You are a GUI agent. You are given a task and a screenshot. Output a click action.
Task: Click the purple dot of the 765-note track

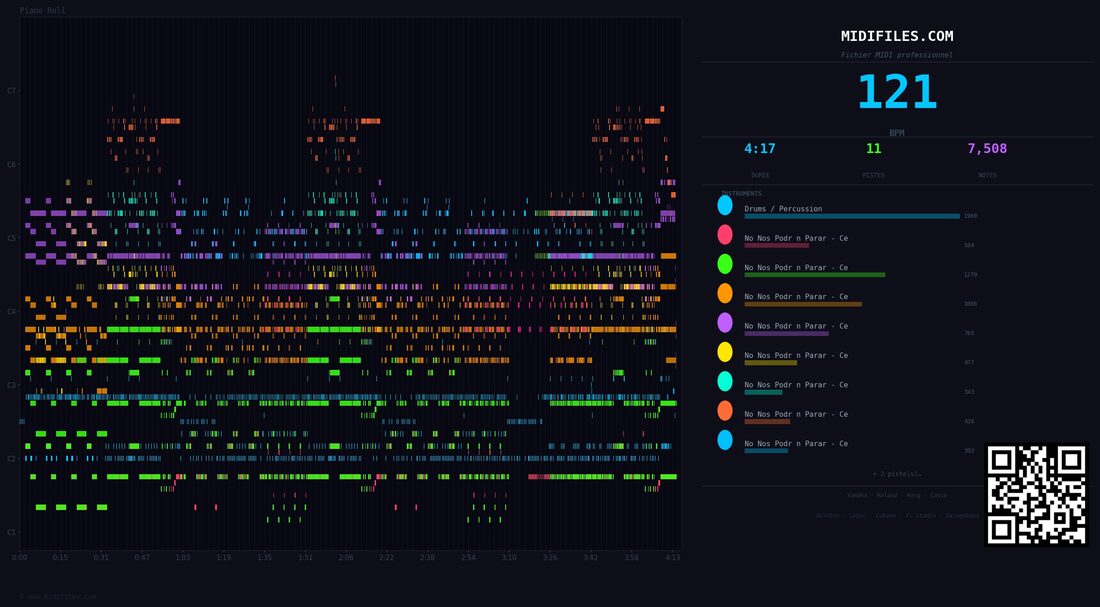(725, 323)
